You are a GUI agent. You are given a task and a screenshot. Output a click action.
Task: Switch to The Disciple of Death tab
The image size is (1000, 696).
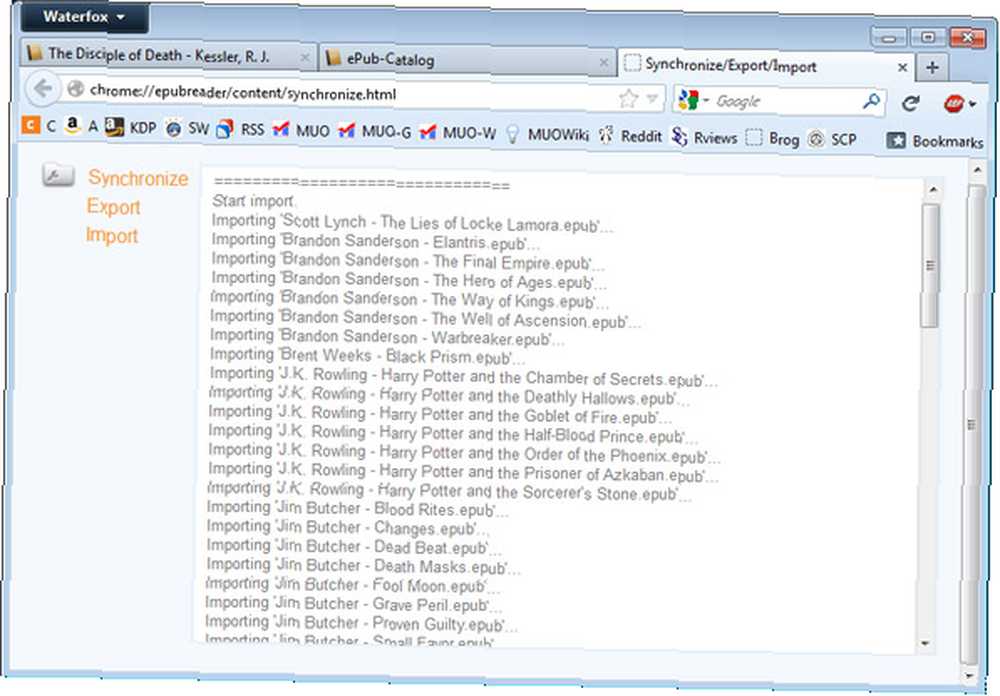[169, 56]
